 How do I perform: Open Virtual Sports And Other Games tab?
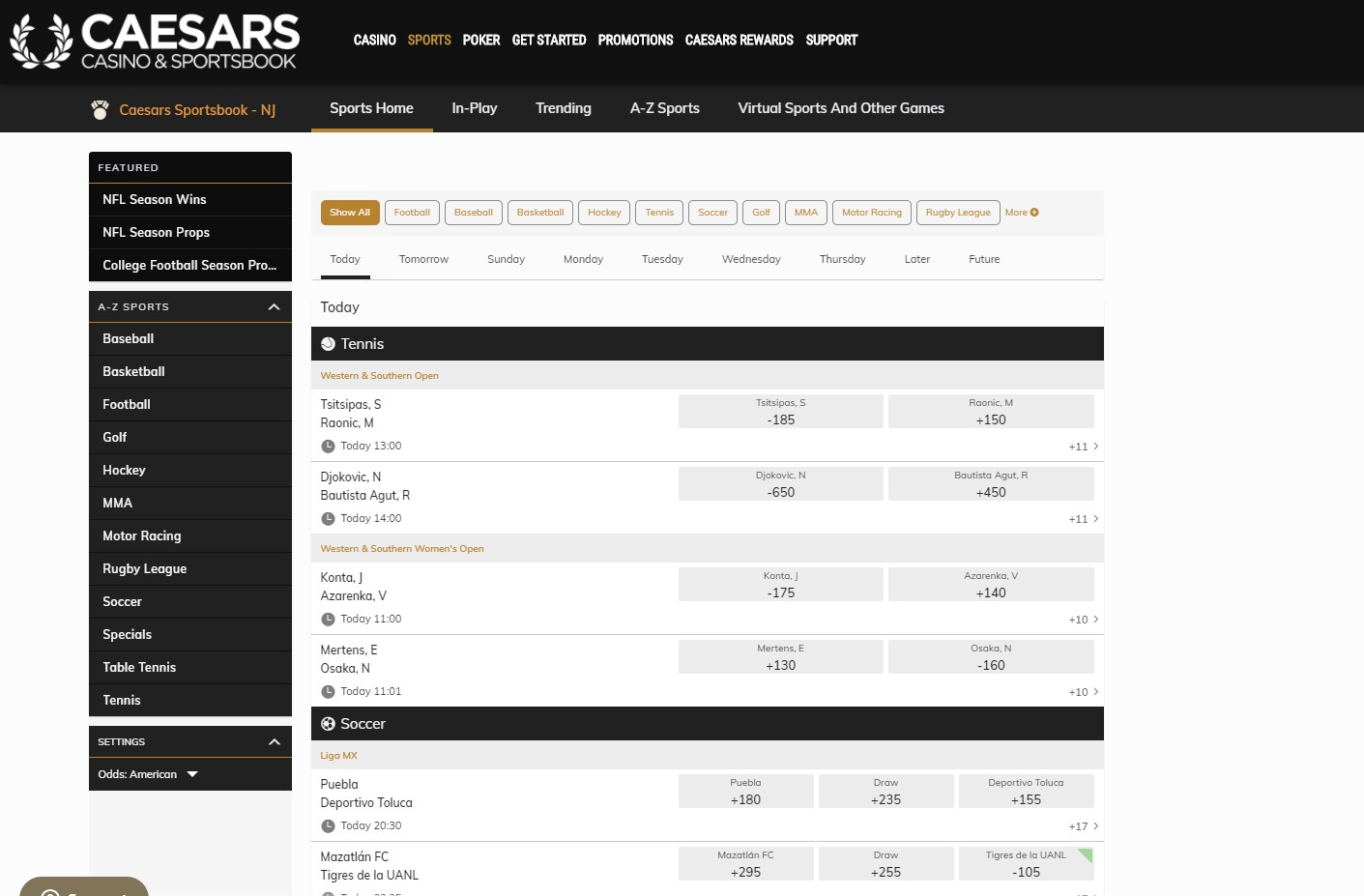841,108
